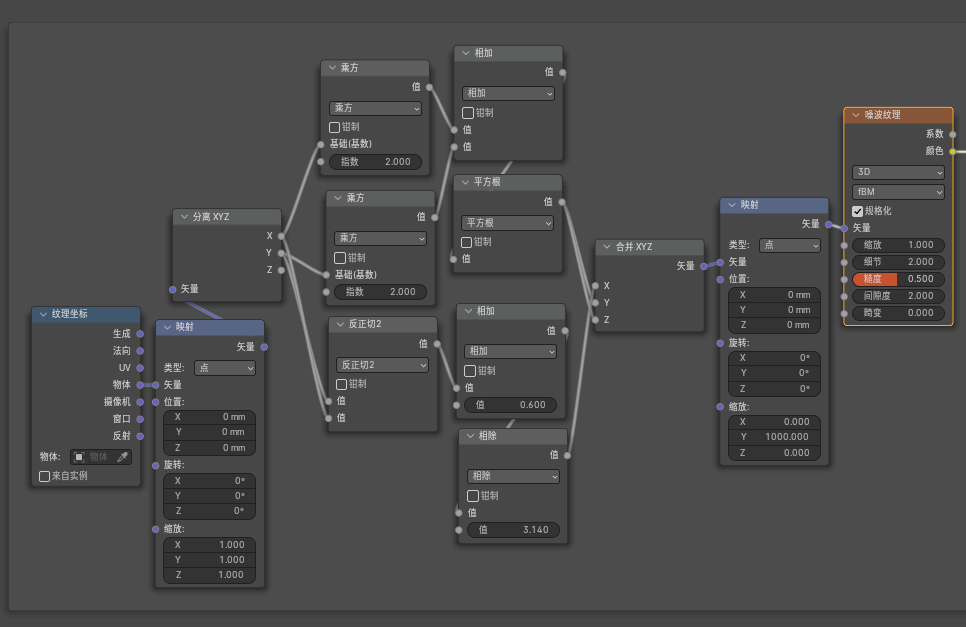Click the 值 3.140 field in 相除
Screen dimensions: 966x627
tap(512, 530)
